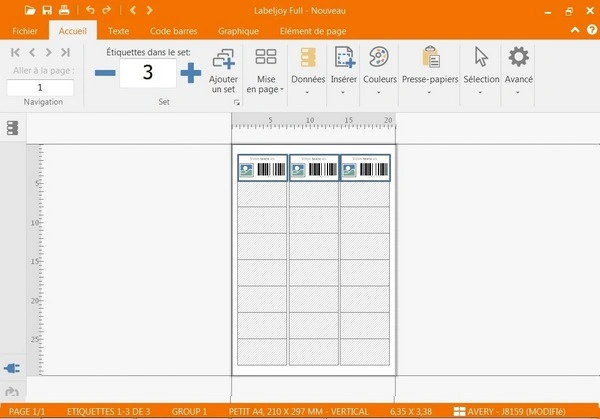Switch to the Graphique tab

coord(238,31)
